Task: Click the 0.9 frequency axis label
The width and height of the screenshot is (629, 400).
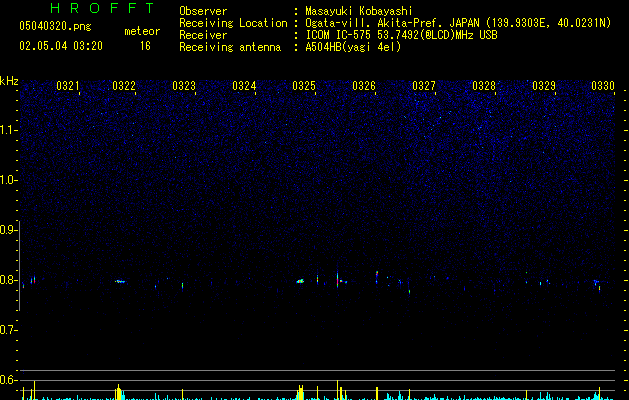Action: point(8,230)
